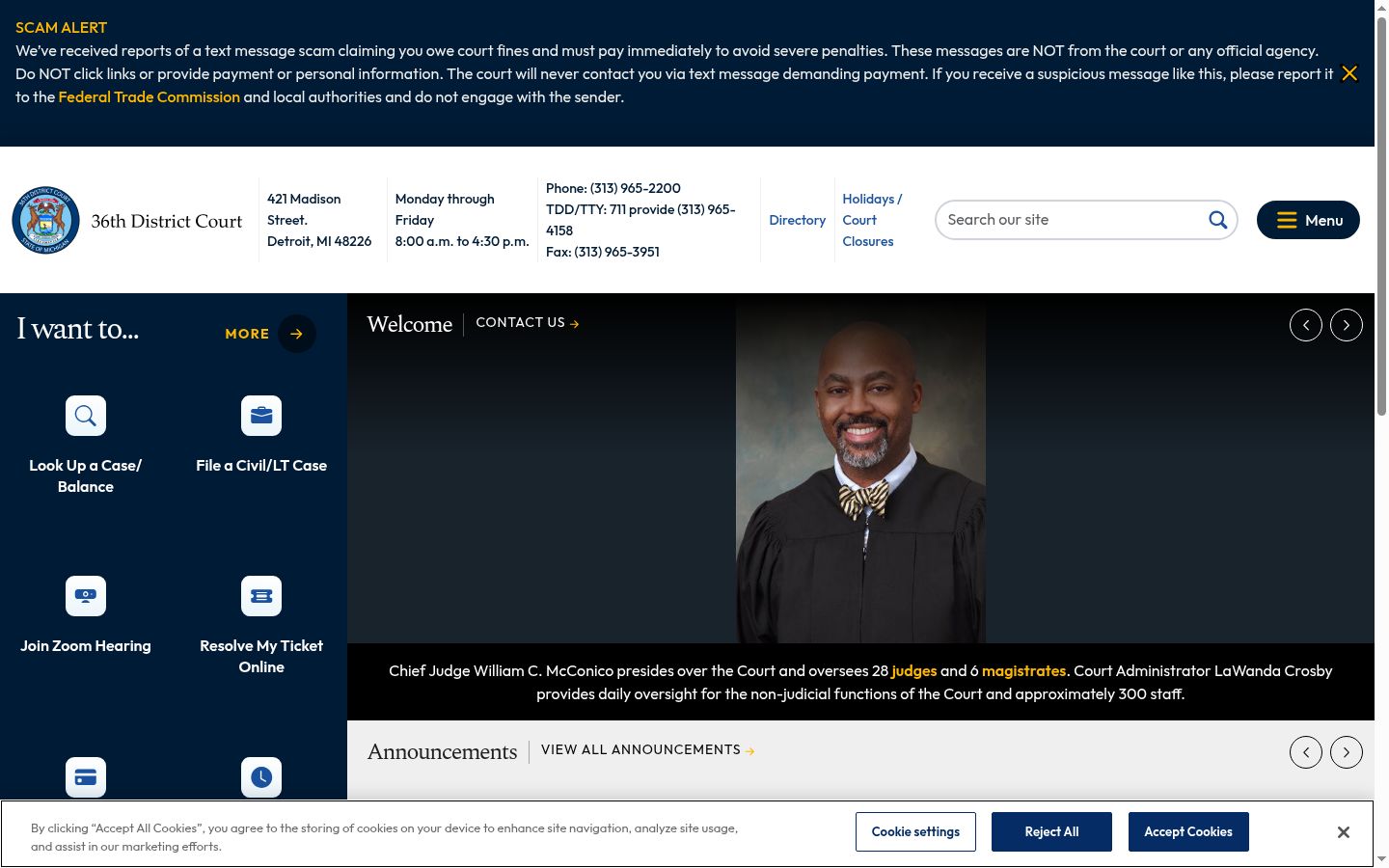Viewport: 1389px width, 868px height.
Task: Click Resolve My Ticket Online icon
Action: pyautogui.click(x=261, y=596)
